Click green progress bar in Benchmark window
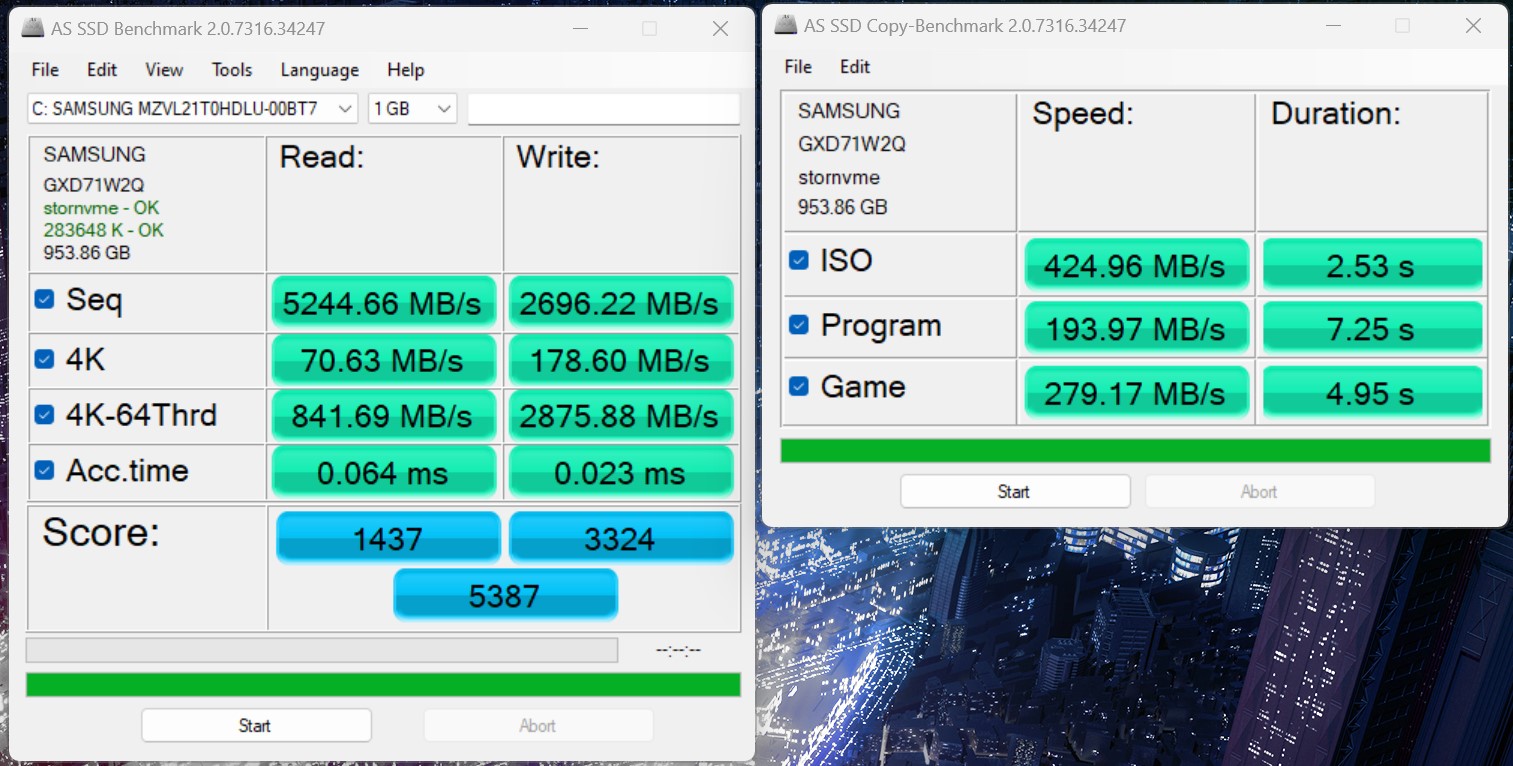The width and height of the screenshot is (1513, 766). (383, 685)
